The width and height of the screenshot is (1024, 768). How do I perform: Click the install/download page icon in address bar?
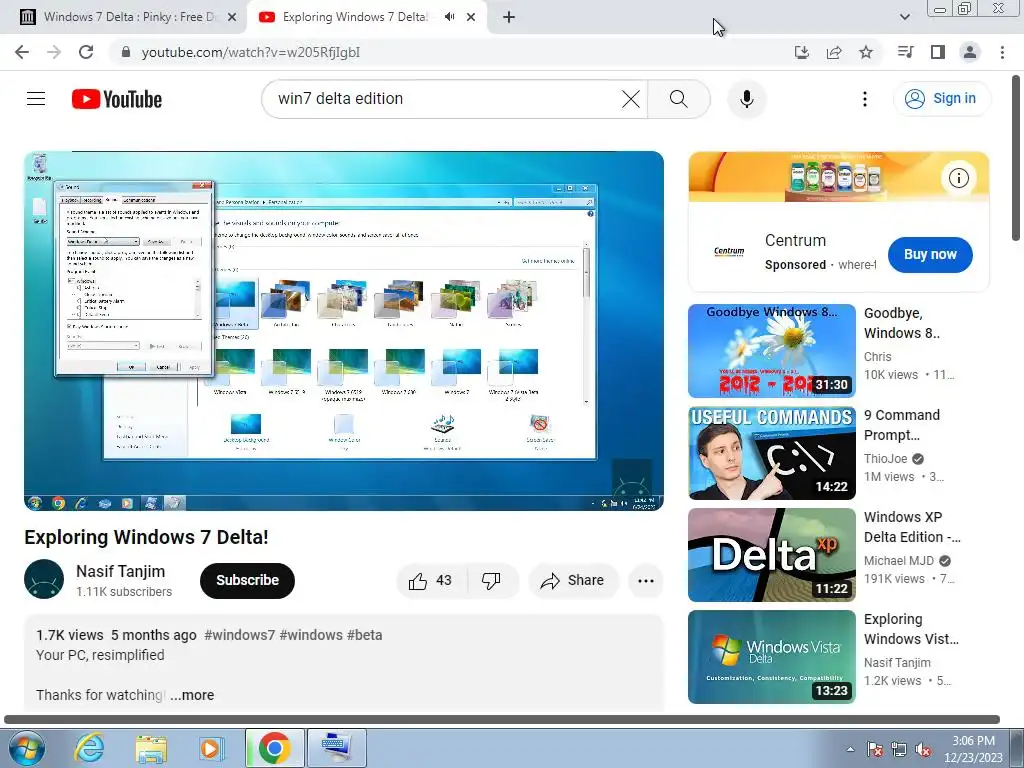point(801,52)
